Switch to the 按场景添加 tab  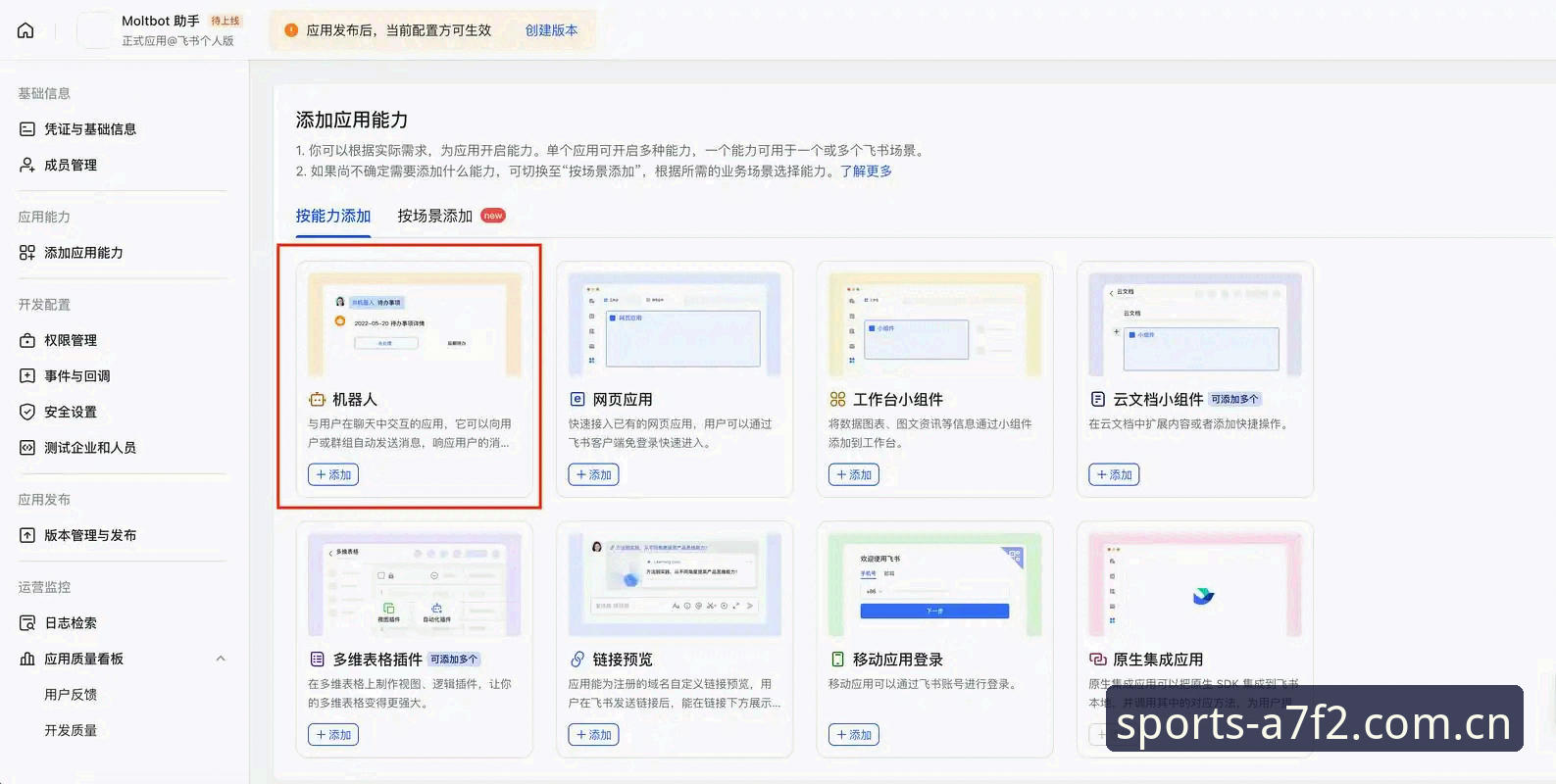pyautogui.click(x=434, y=216)
